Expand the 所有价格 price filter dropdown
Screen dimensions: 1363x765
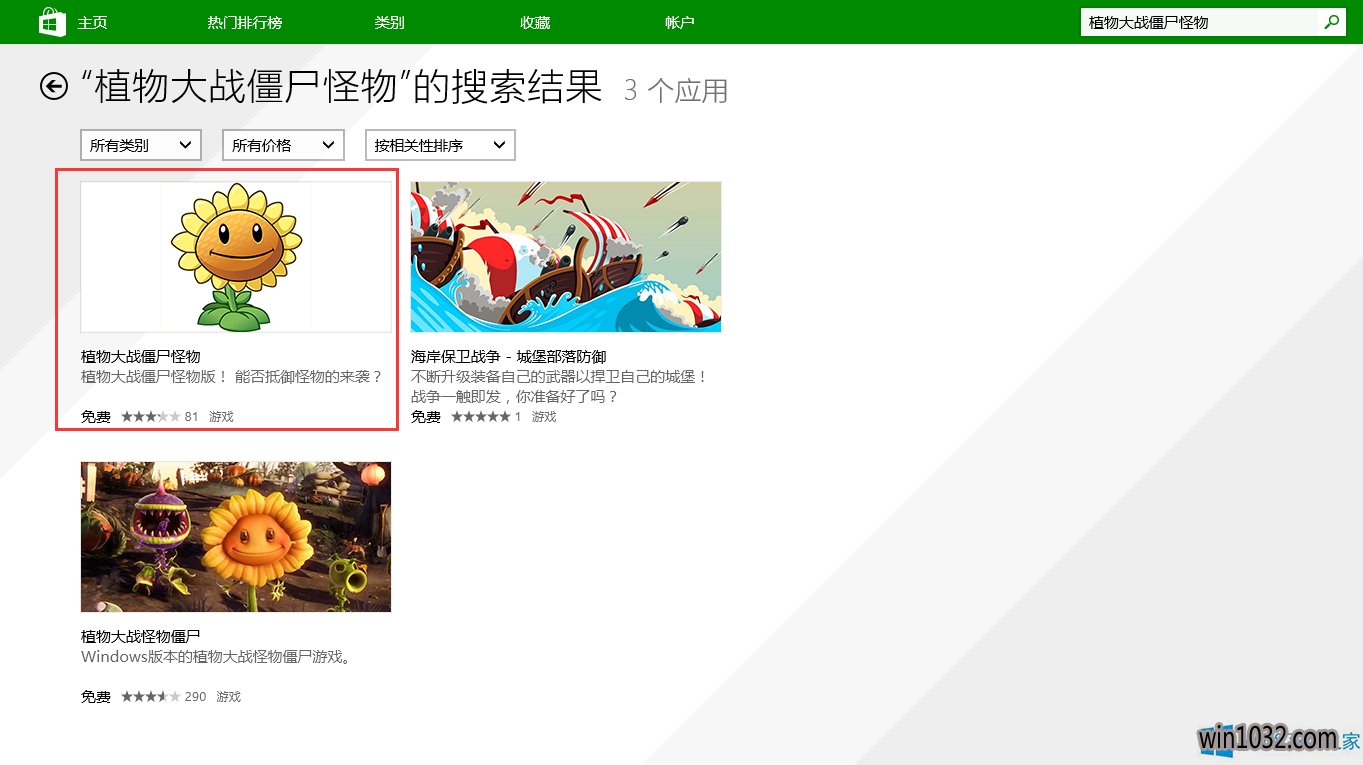pos(283,145)
